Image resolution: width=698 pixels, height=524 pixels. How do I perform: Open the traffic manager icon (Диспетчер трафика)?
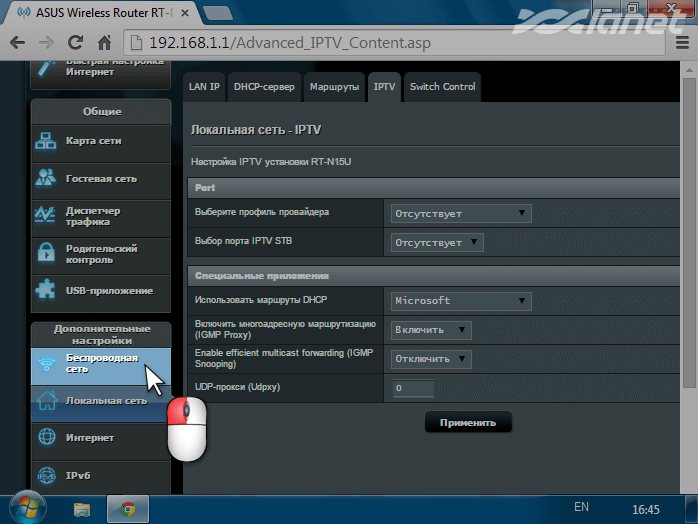(x=47, y=215)
